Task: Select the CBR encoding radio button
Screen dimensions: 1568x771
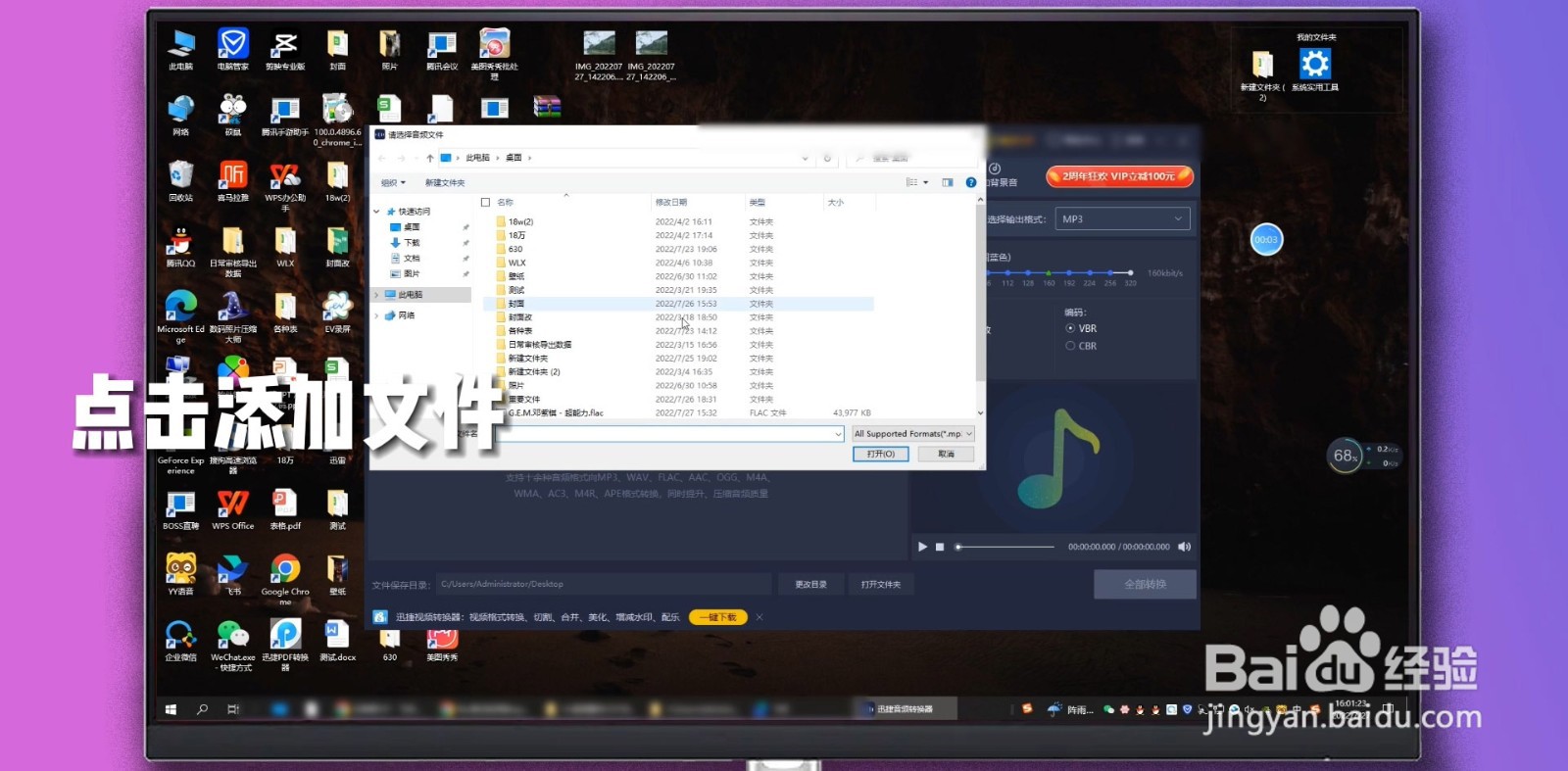Action: [1070, 346]
